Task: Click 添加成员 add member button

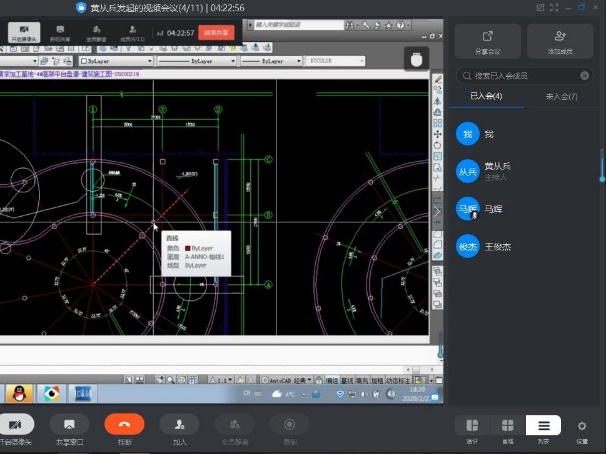Action: point(560,40)
